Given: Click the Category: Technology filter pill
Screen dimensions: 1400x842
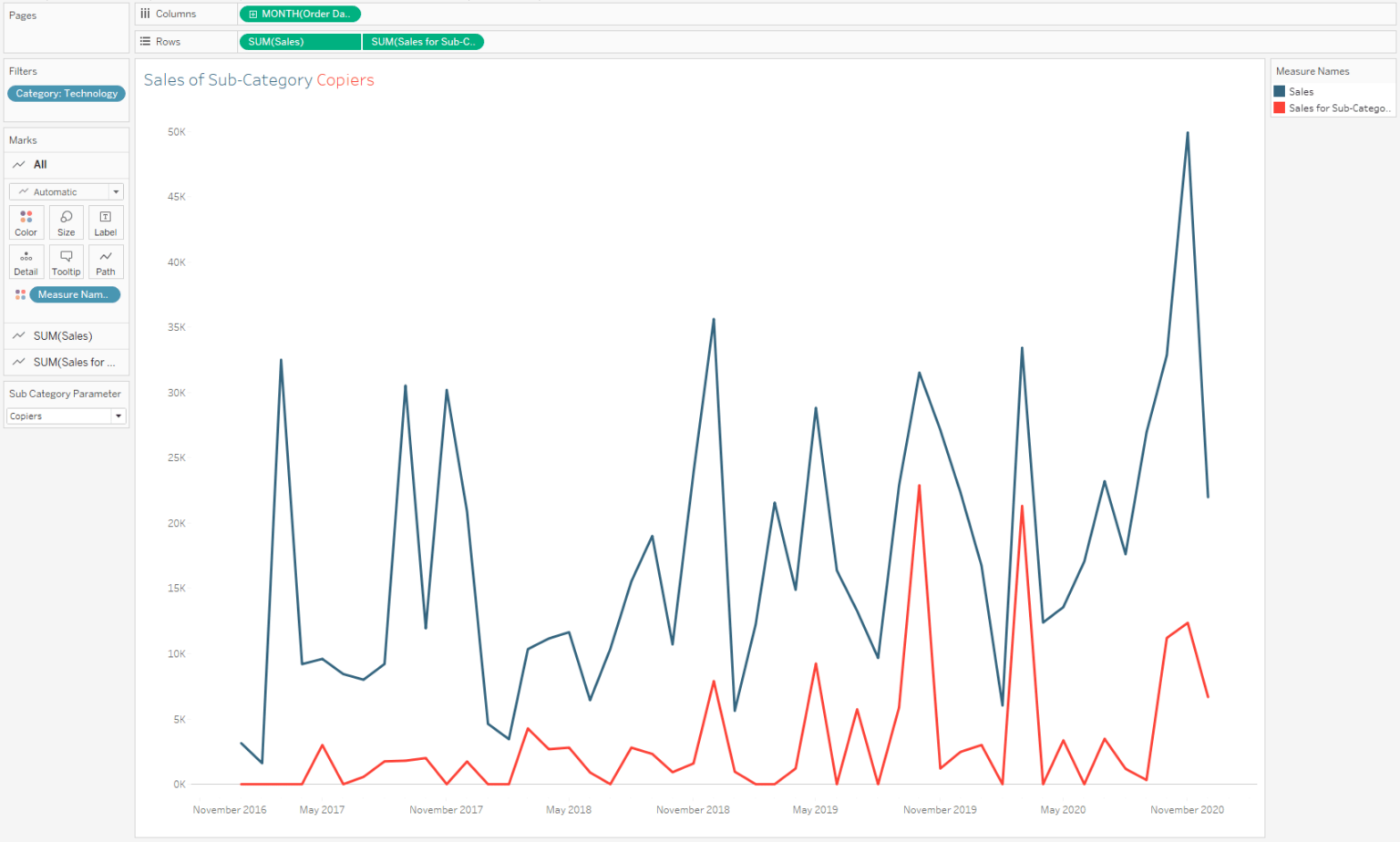Looking at the screenshot, I should click(x=66, y=93).
